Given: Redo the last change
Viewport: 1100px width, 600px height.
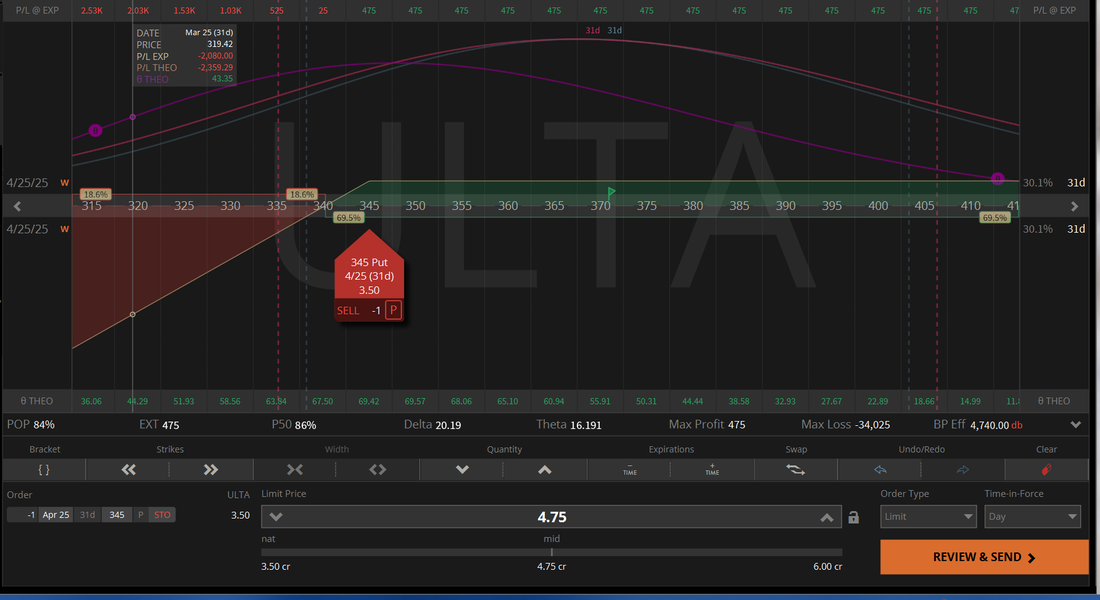Looking at the screenshot, I should [x=962, y=469].
